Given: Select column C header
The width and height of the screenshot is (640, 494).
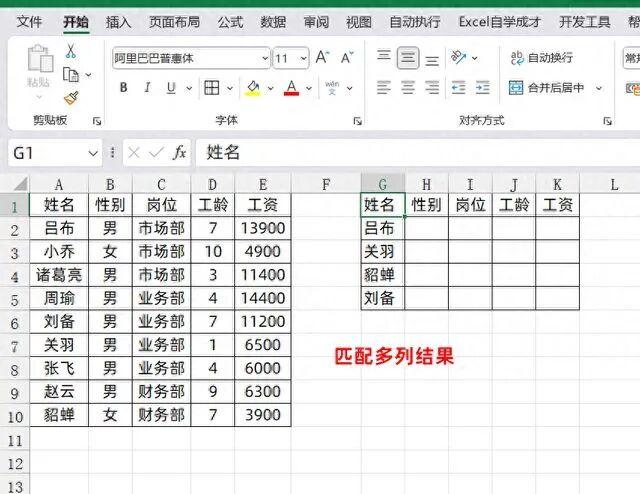Looking at the screenshot, I should point(161,185).
